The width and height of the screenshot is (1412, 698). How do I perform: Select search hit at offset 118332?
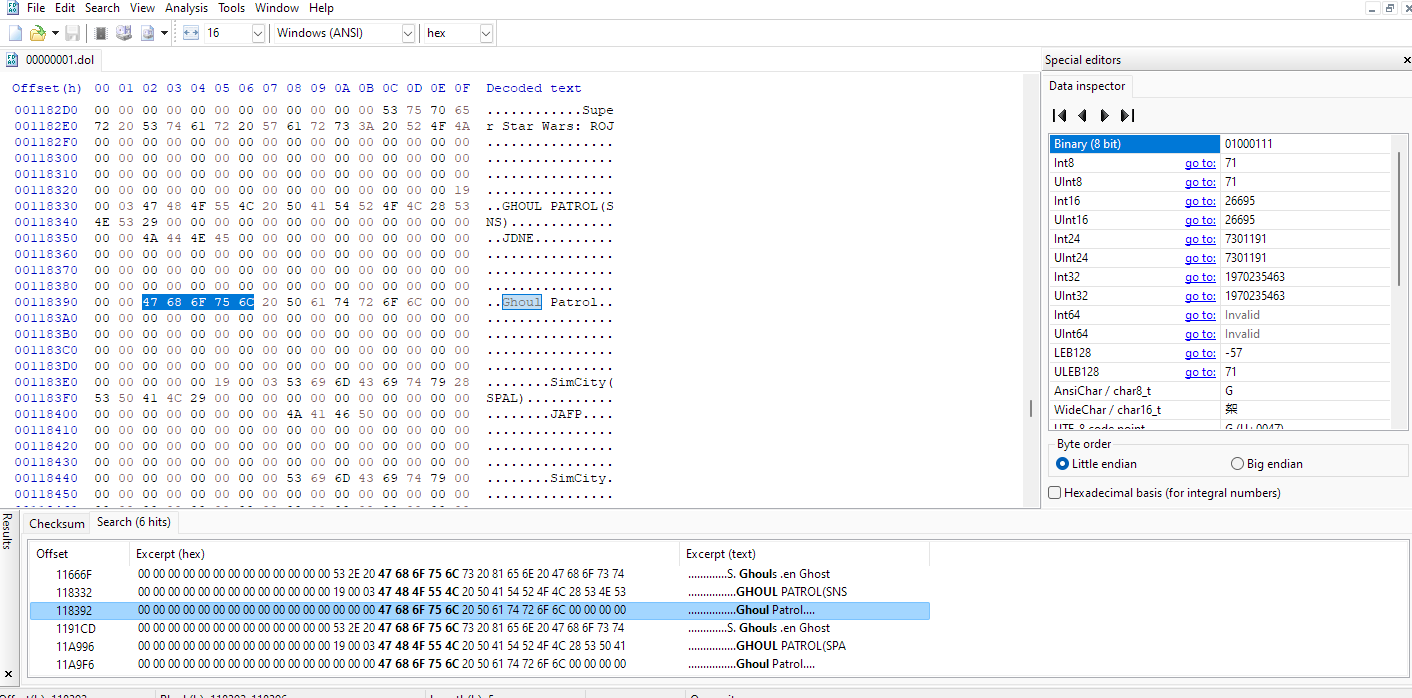click(480, 592)
